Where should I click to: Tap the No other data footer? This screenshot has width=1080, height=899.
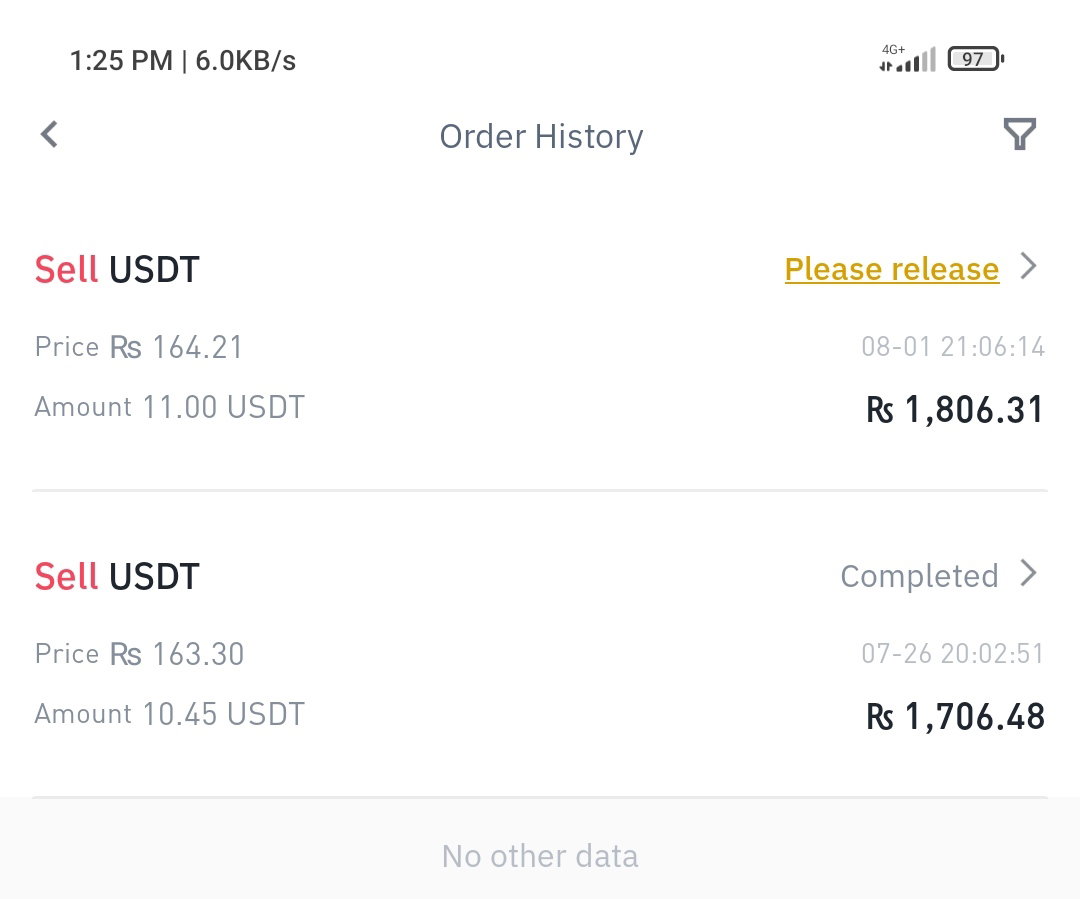coord(540,856)
